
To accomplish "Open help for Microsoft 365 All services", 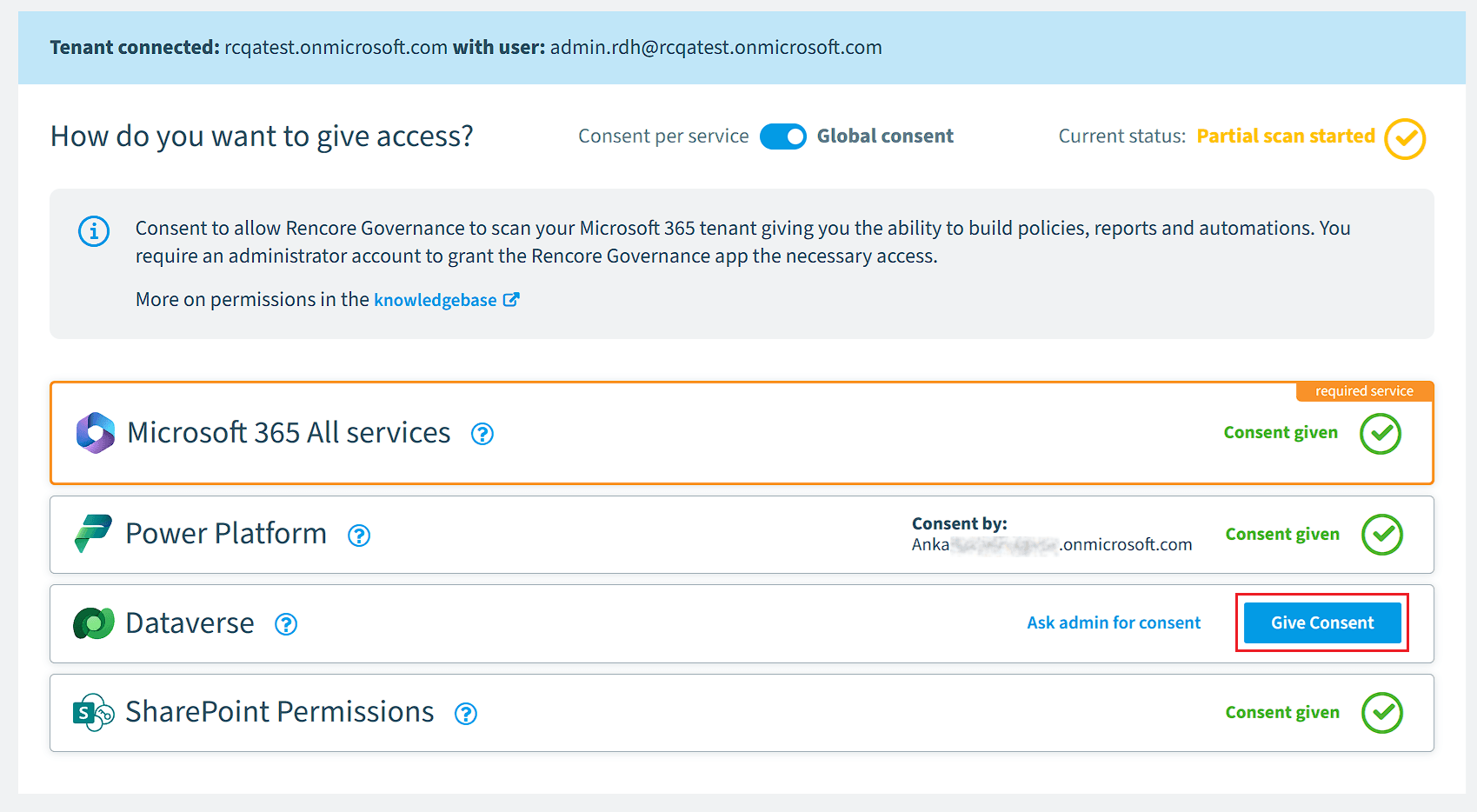I will click(x=482, y=434).
